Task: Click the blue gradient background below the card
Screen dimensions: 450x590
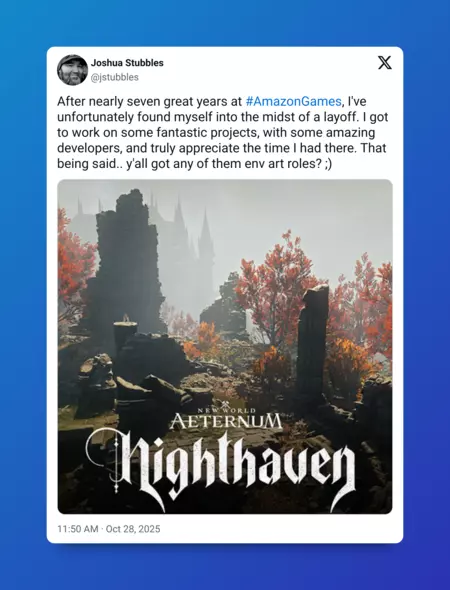Action: pyautogui.click(x=225, y=568)
